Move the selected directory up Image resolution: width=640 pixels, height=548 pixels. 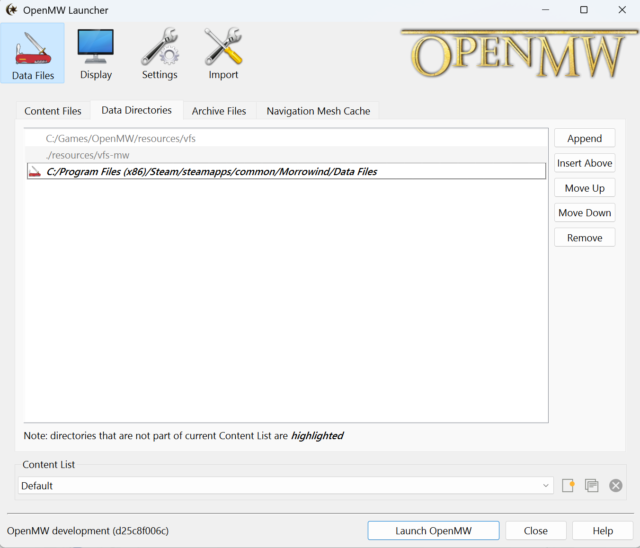(x=584, y=188)
